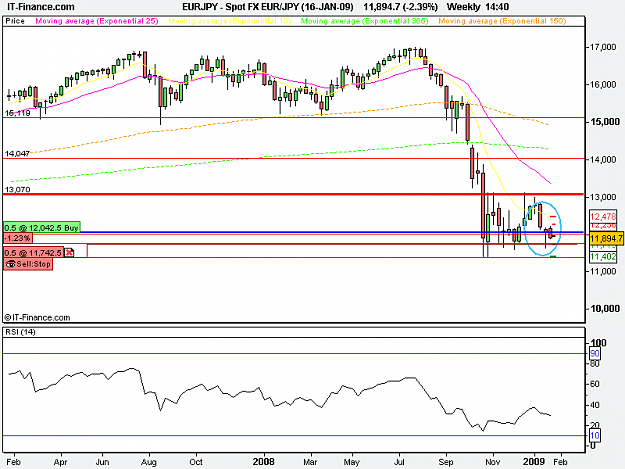Click the 2009 year label on time axis
Viewport: 625px width, 469px height.
(534, 462)
